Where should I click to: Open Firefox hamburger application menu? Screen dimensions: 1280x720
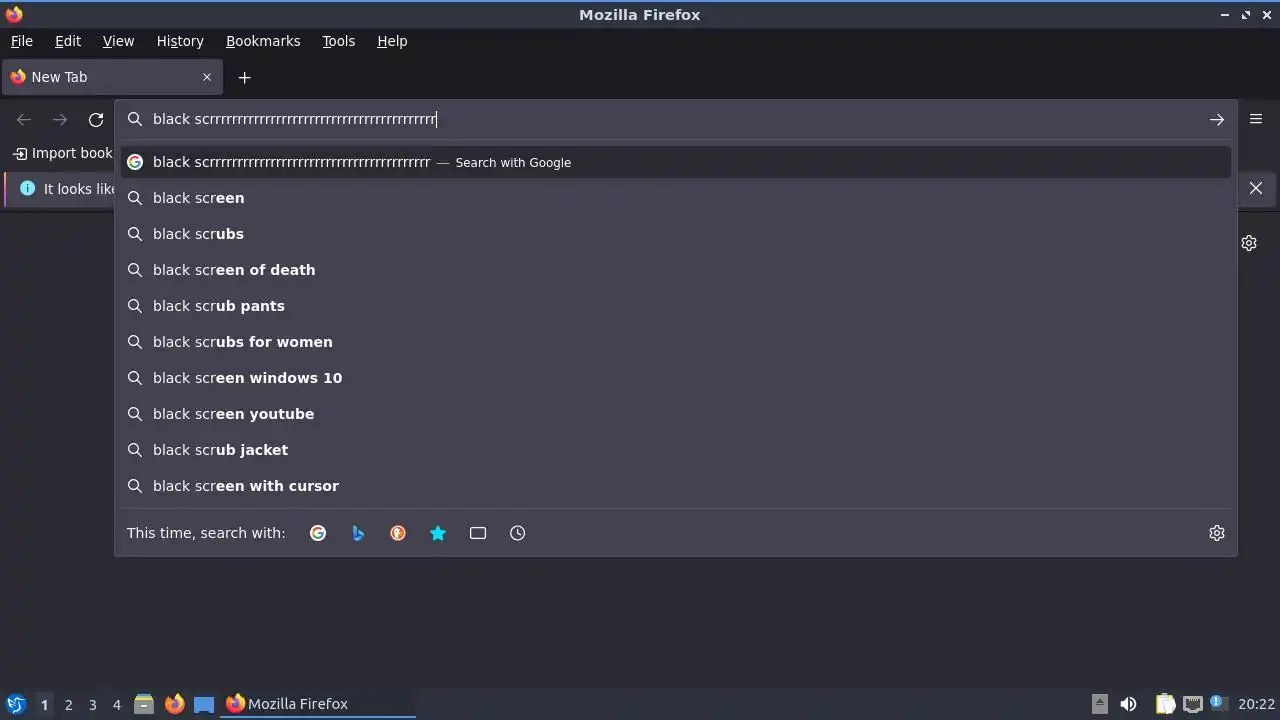pyautogui.click(x=1256, y=119)
